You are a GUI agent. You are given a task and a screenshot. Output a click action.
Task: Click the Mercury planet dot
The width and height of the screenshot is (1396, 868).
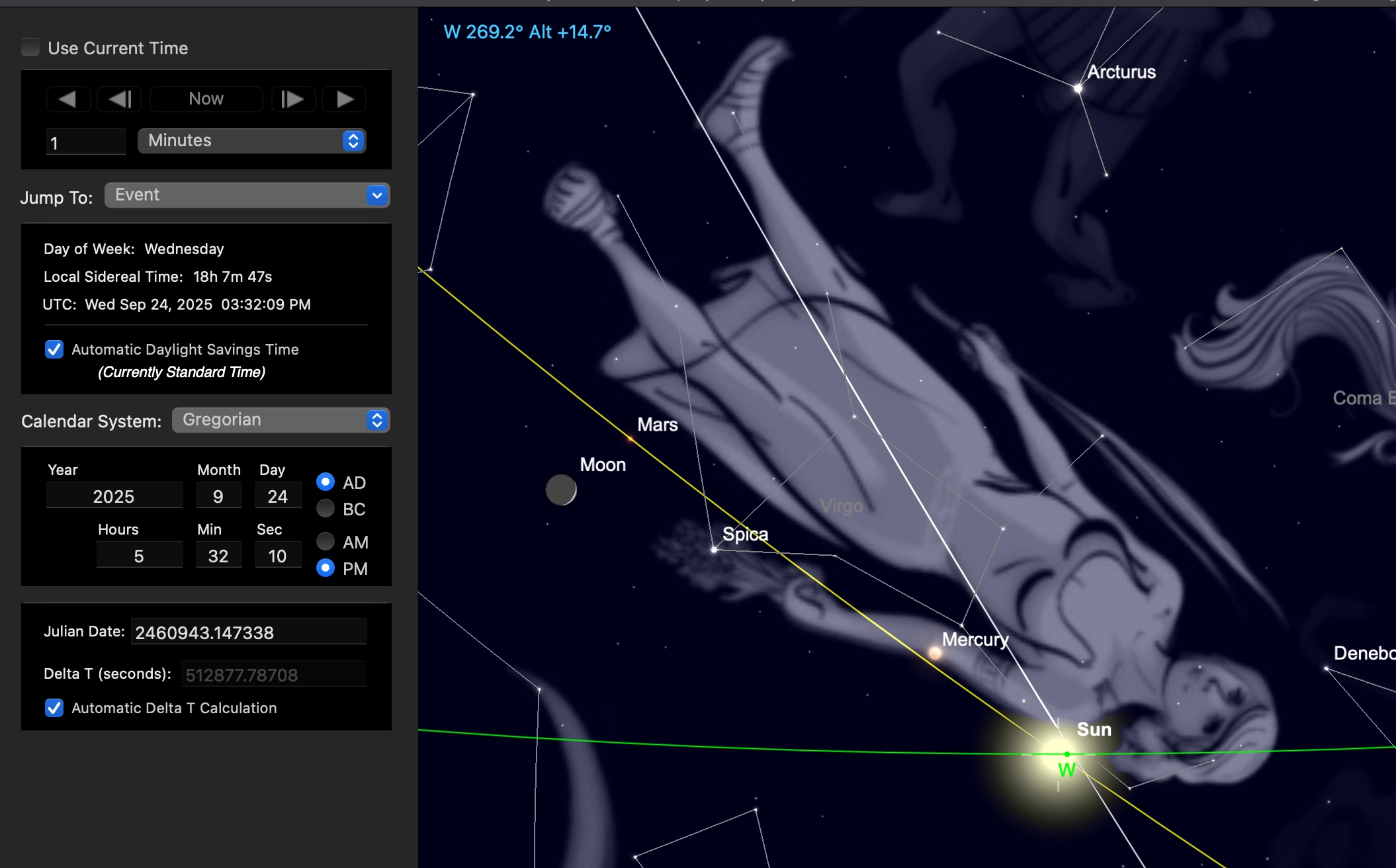point(935,654)
